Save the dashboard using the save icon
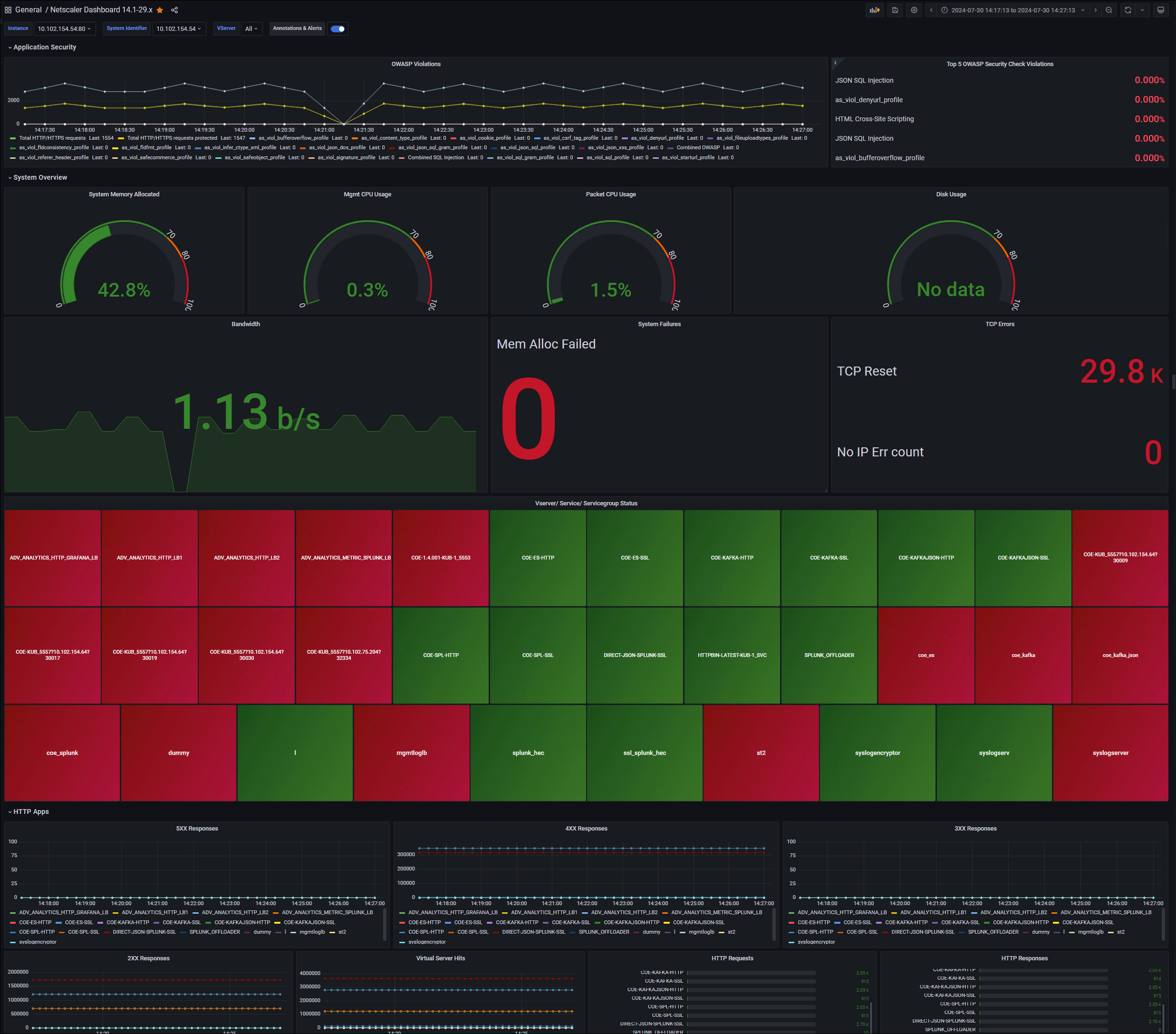This screenshot has width=1176, height=1034. [x=895, y=10]
